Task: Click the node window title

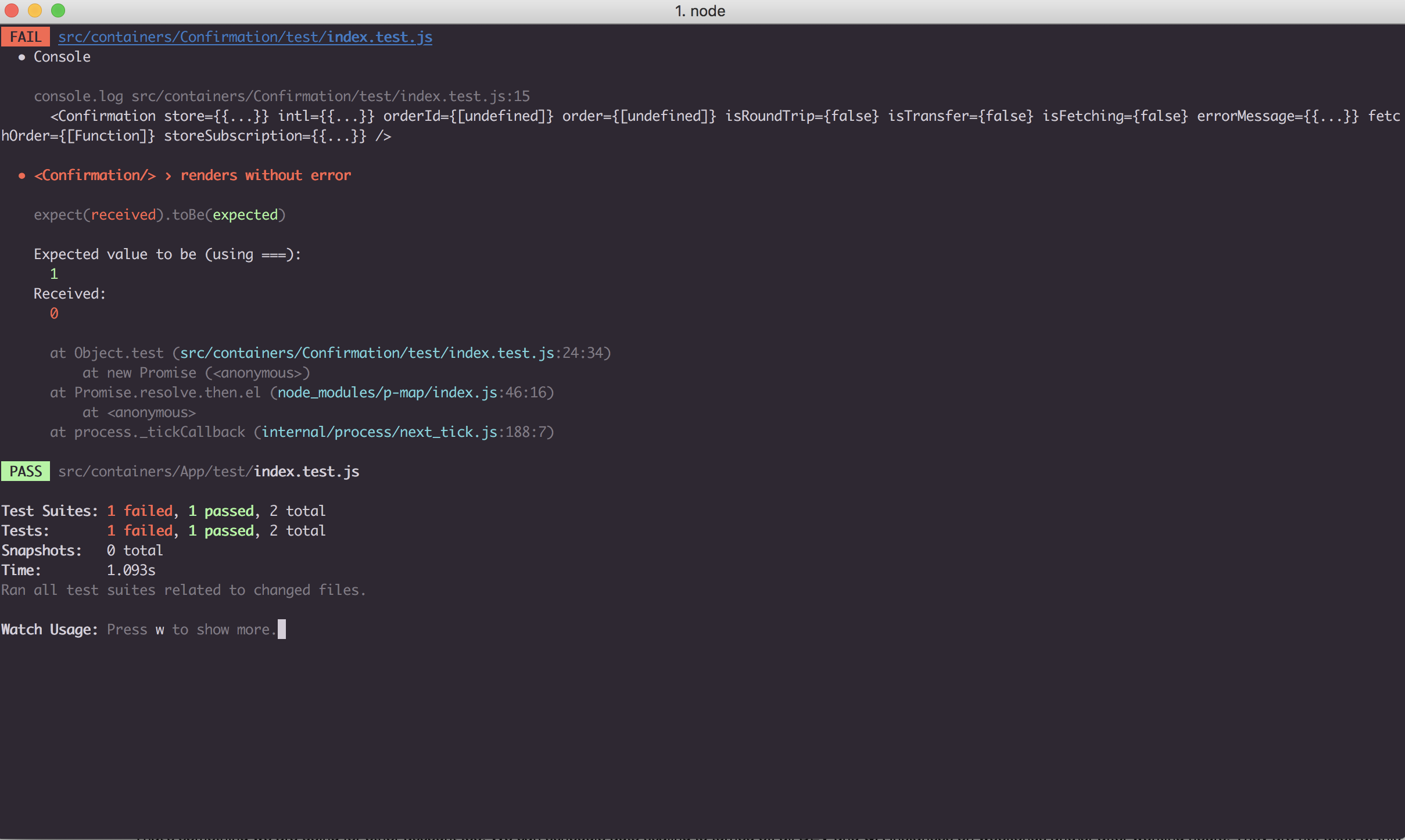Action: 700,10
